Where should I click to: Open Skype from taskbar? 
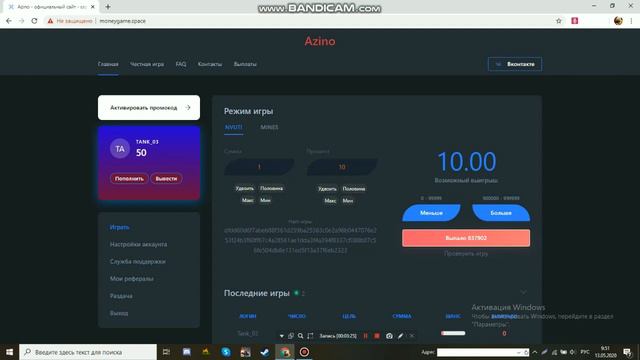[x=226, y=352]
